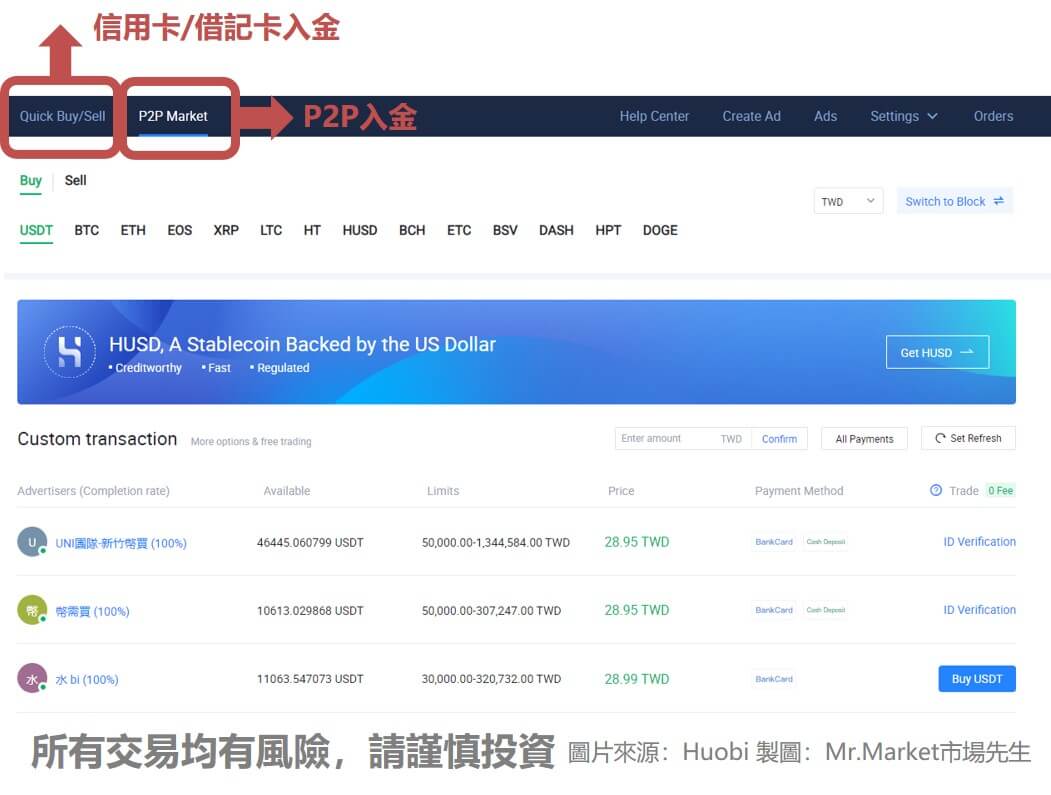Viewport: 1051px width, 795px height.
Task: Select the BCH coin tab
Action: pyautogui.click(x=412, y=231)
